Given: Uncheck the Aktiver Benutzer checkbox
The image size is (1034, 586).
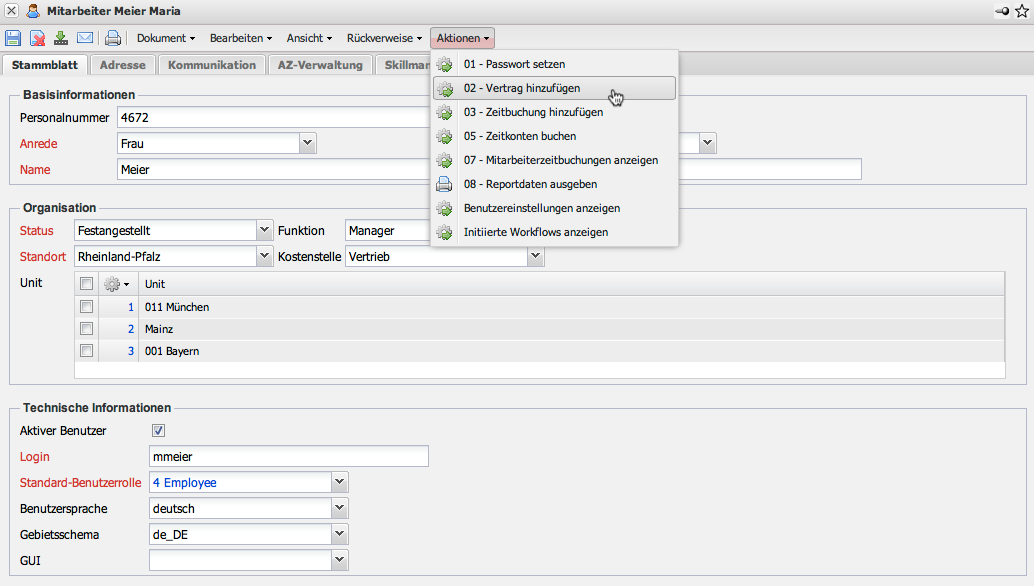Looking at the screenshot, I should click(x=158, y=431).
